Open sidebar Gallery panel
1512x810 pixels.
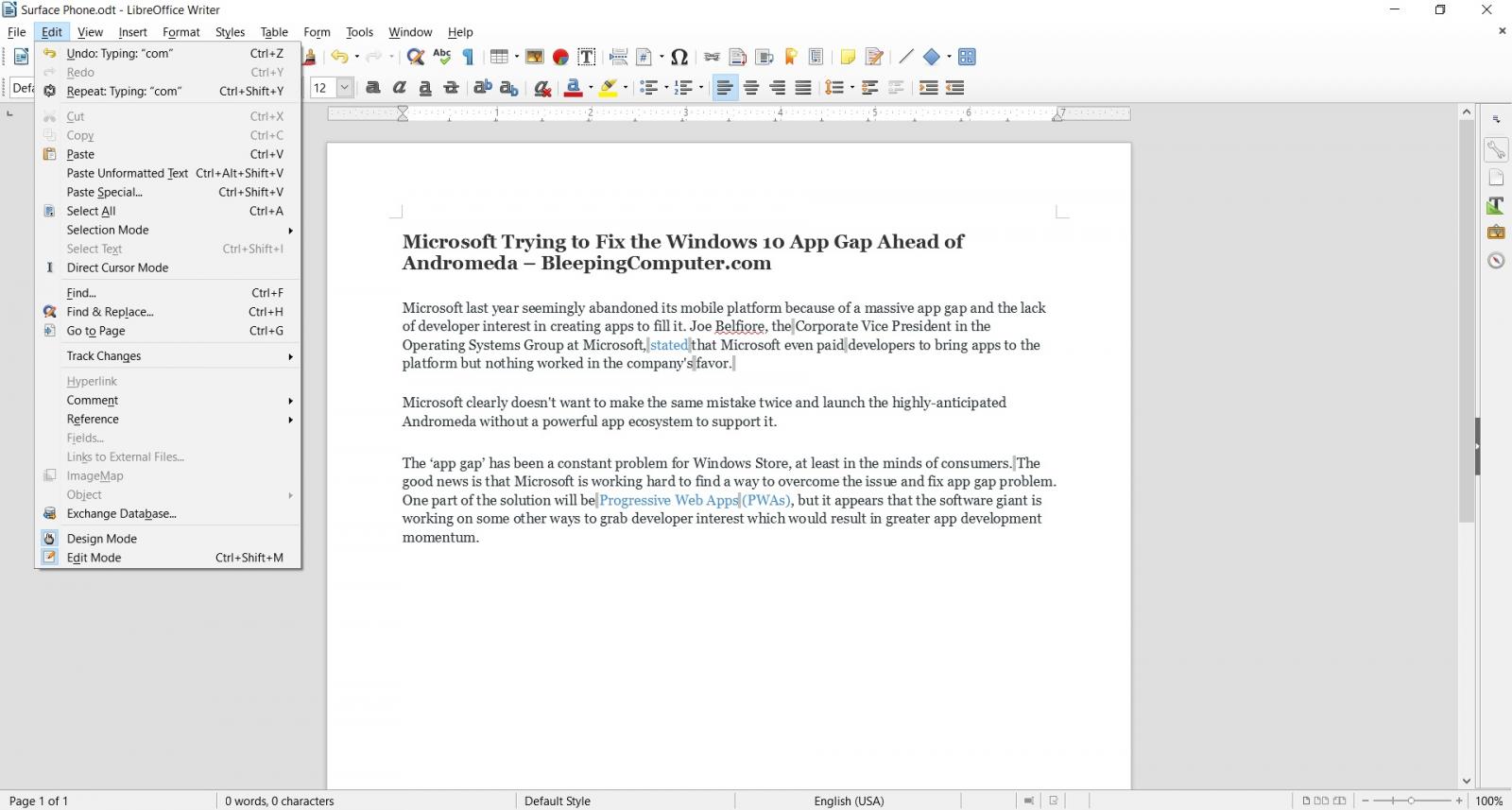pos(1496,232)
